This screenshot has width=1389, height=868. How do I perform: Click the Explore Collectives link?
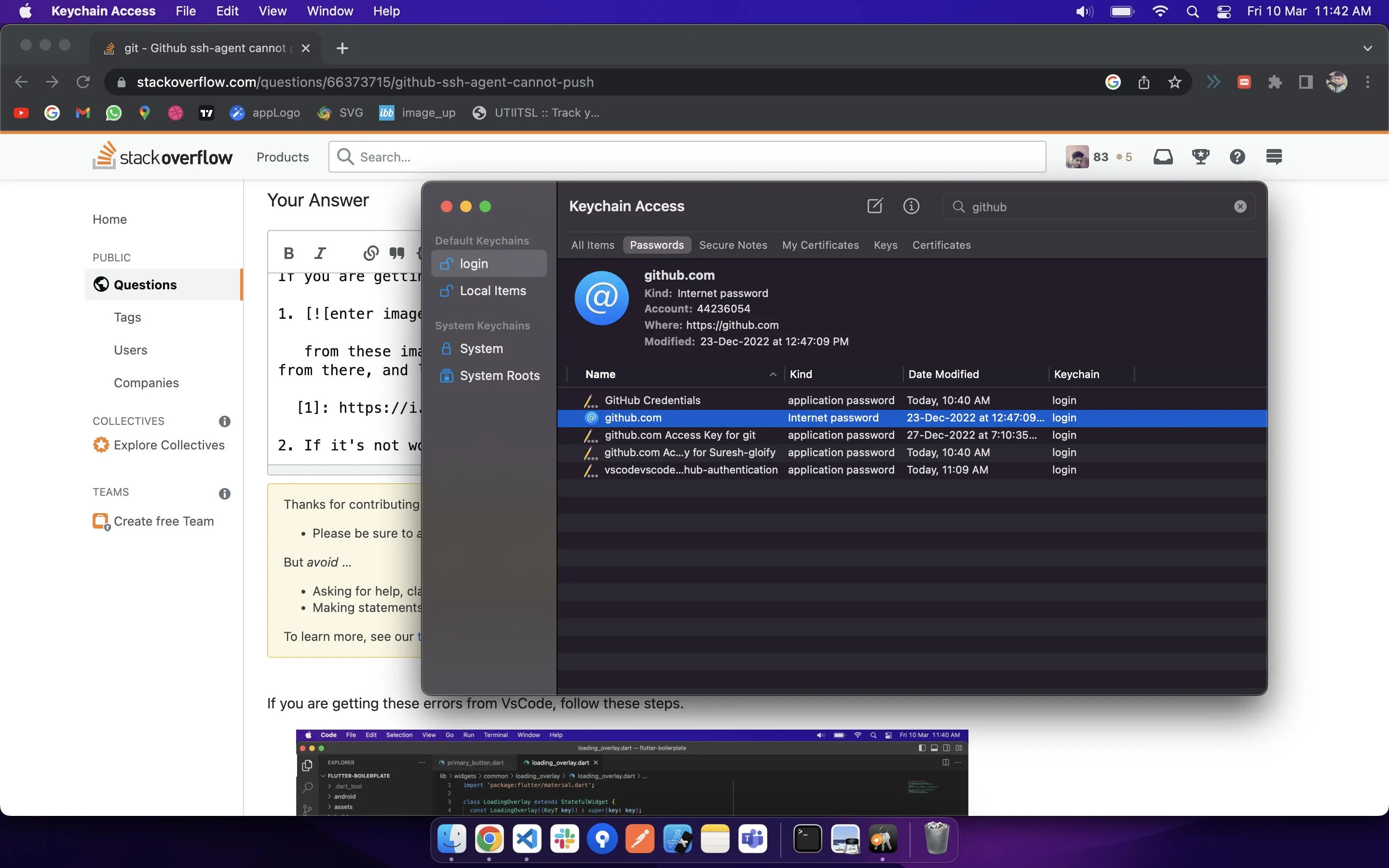pyautogui.click(x=169, y=445)
